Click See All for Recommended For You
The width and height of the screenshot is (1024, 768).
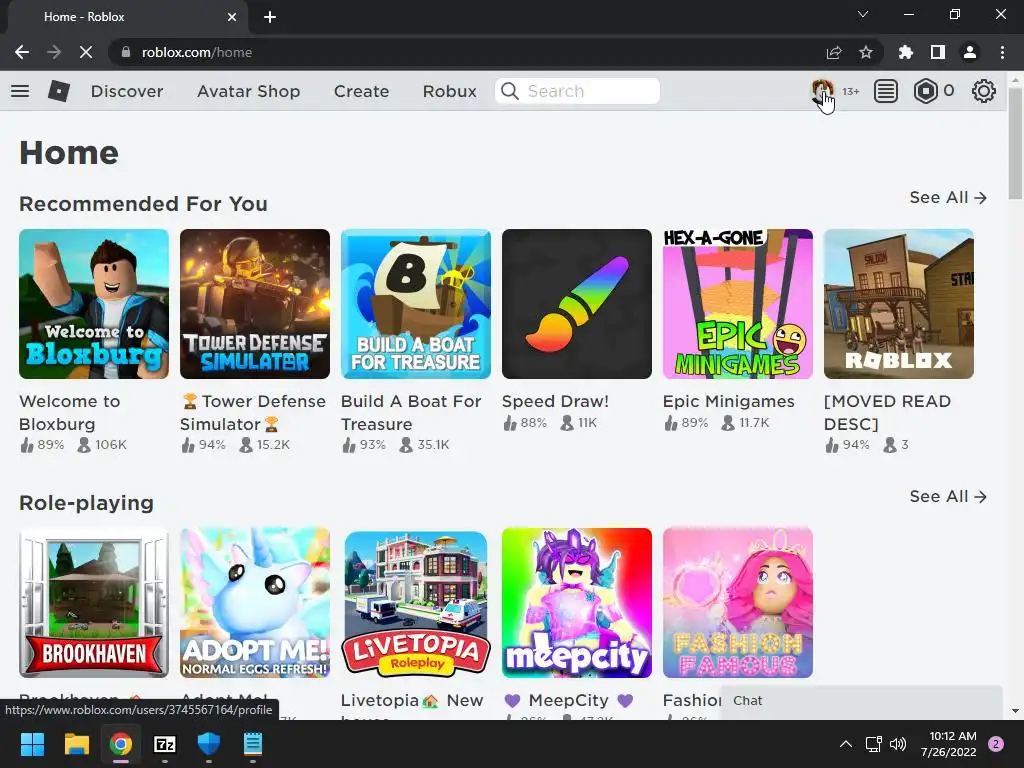(948, 197)
